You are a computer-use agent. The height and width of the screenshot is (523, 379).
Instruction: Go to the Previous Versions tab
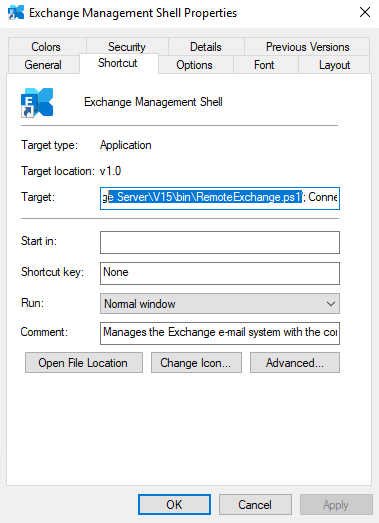(307, 47)
